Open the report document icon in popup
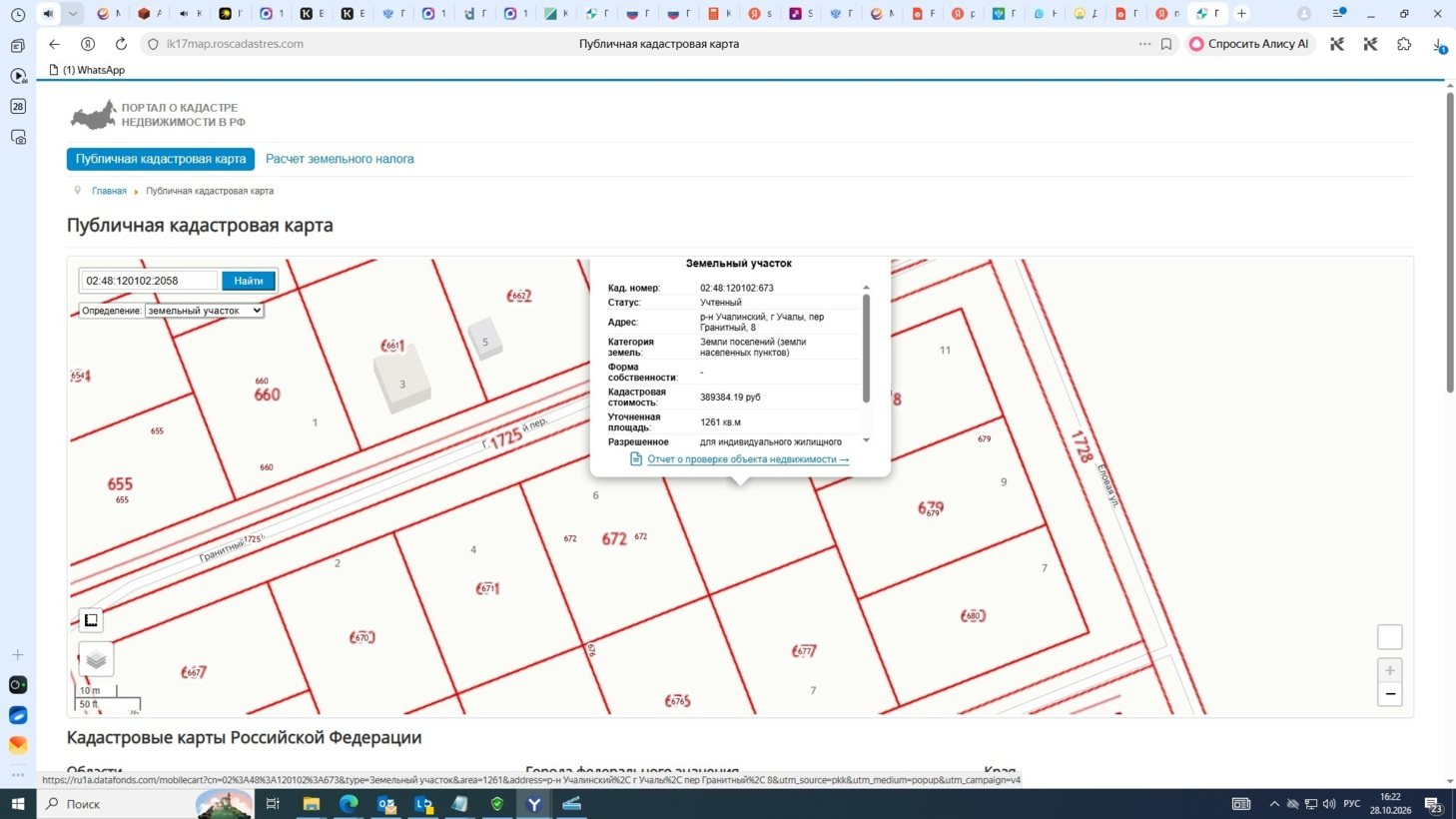Viewport: 1456px width, 819px height. coord(636,459)
